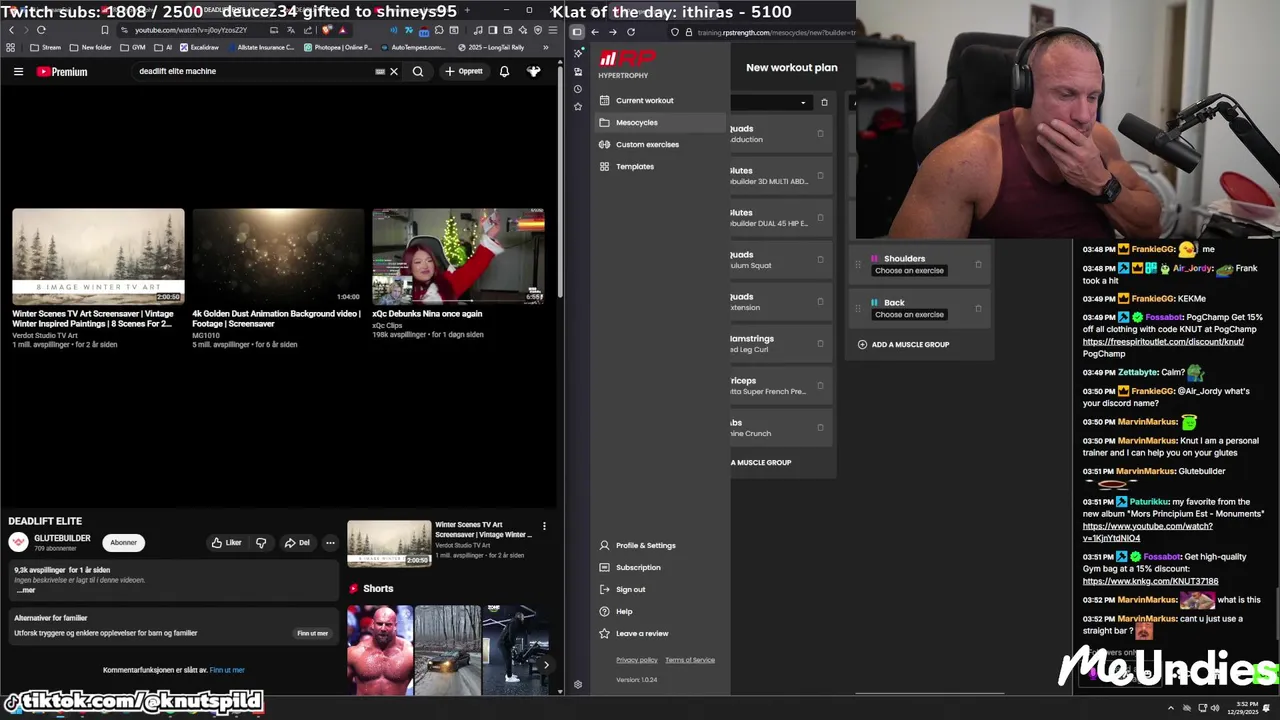1280x720 pixels.
Task: Open freespiritoutlet discount link in chat
Action: pyautogui.click(x=1163, y=341)
